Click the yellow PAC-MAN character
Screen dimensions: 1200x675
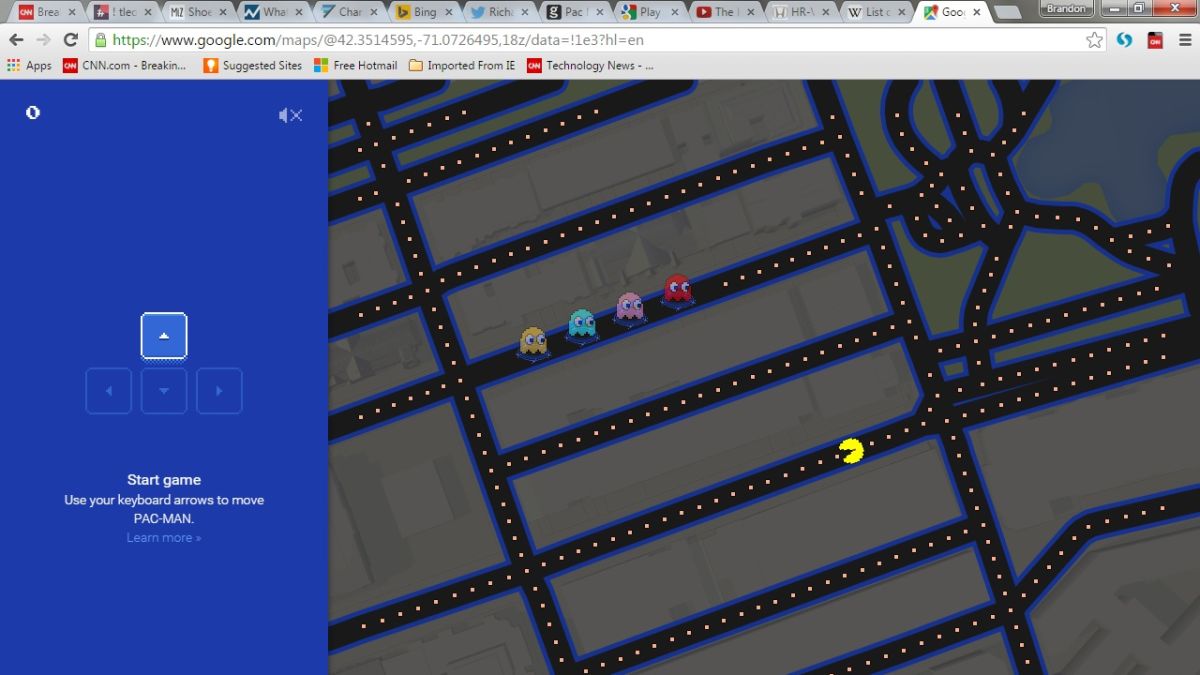pos(851,451)
